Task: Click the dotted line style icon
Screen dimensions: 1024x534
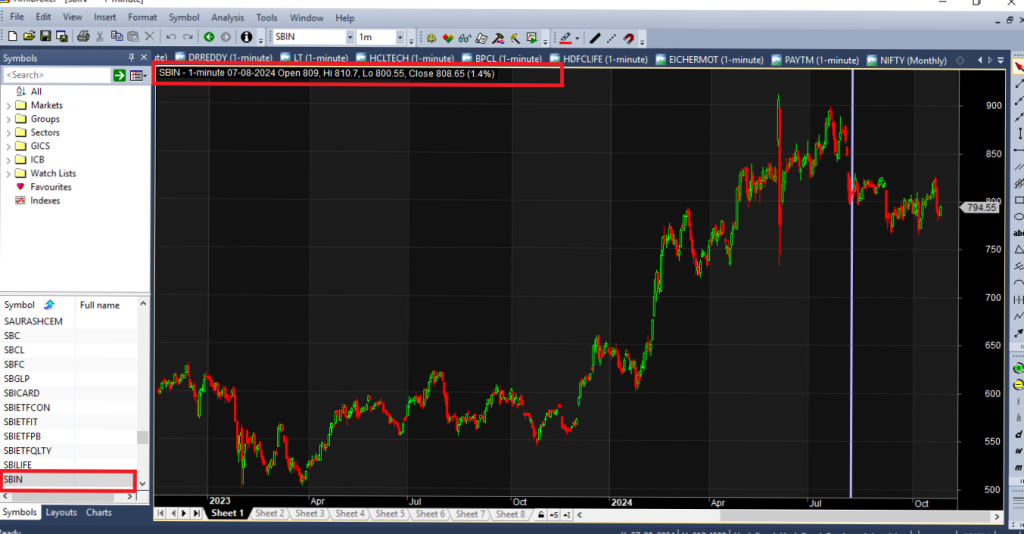Action: click(611, 38)
